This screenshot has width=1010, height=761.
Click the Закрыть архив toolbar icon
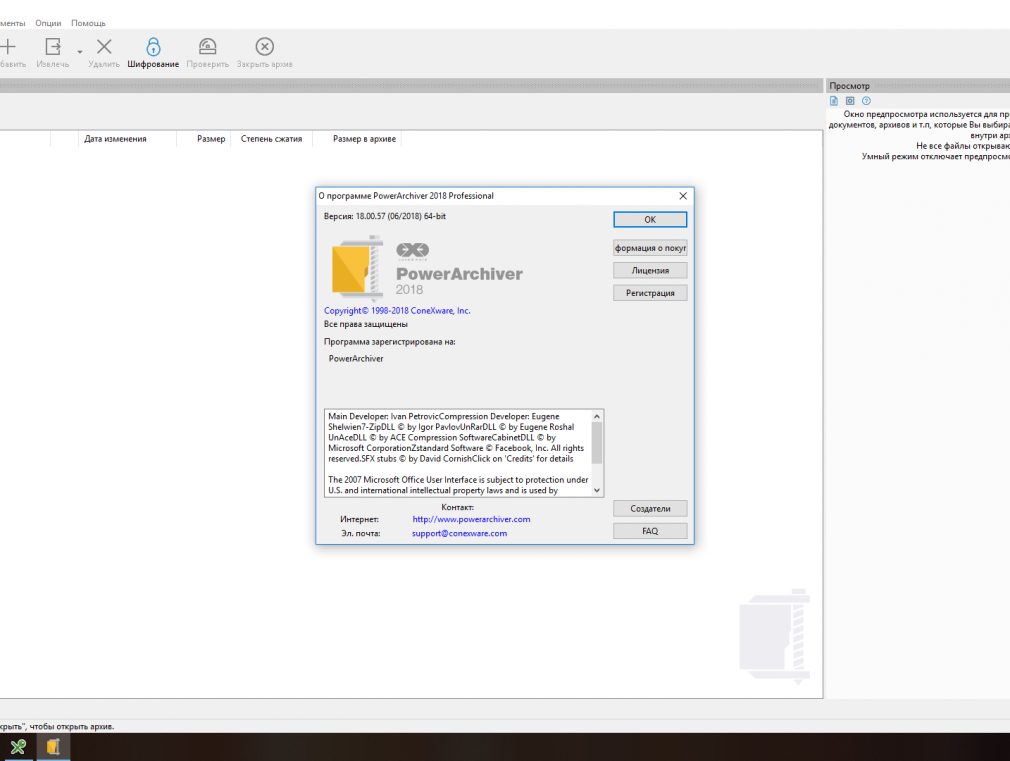[x=265, y=46]
